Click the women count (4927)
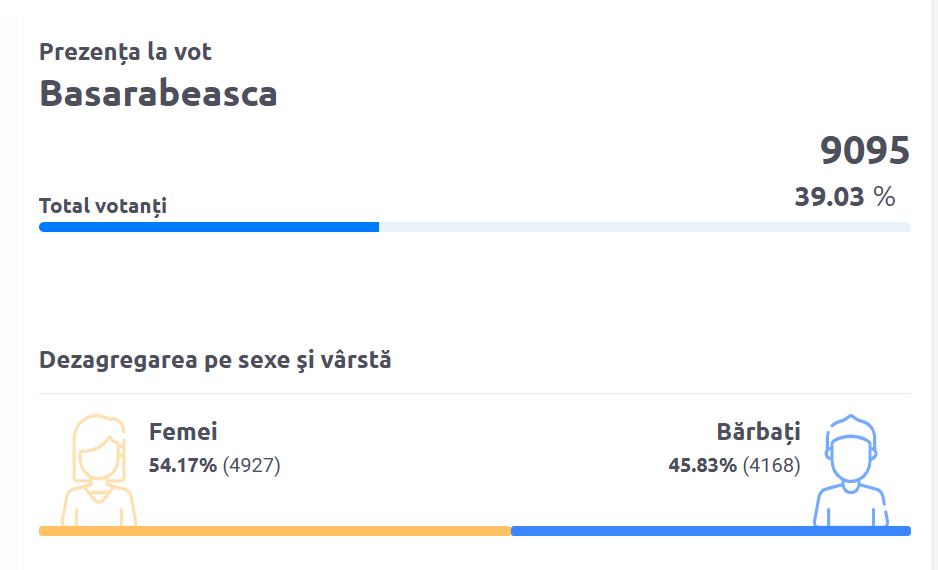This screenshot has width=938, height=570. coord(251,465)
